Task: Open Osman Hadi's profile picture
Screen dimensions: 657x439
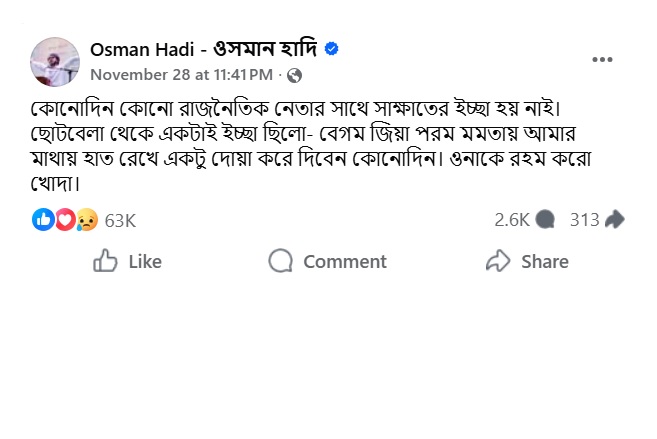Action: 56,61
